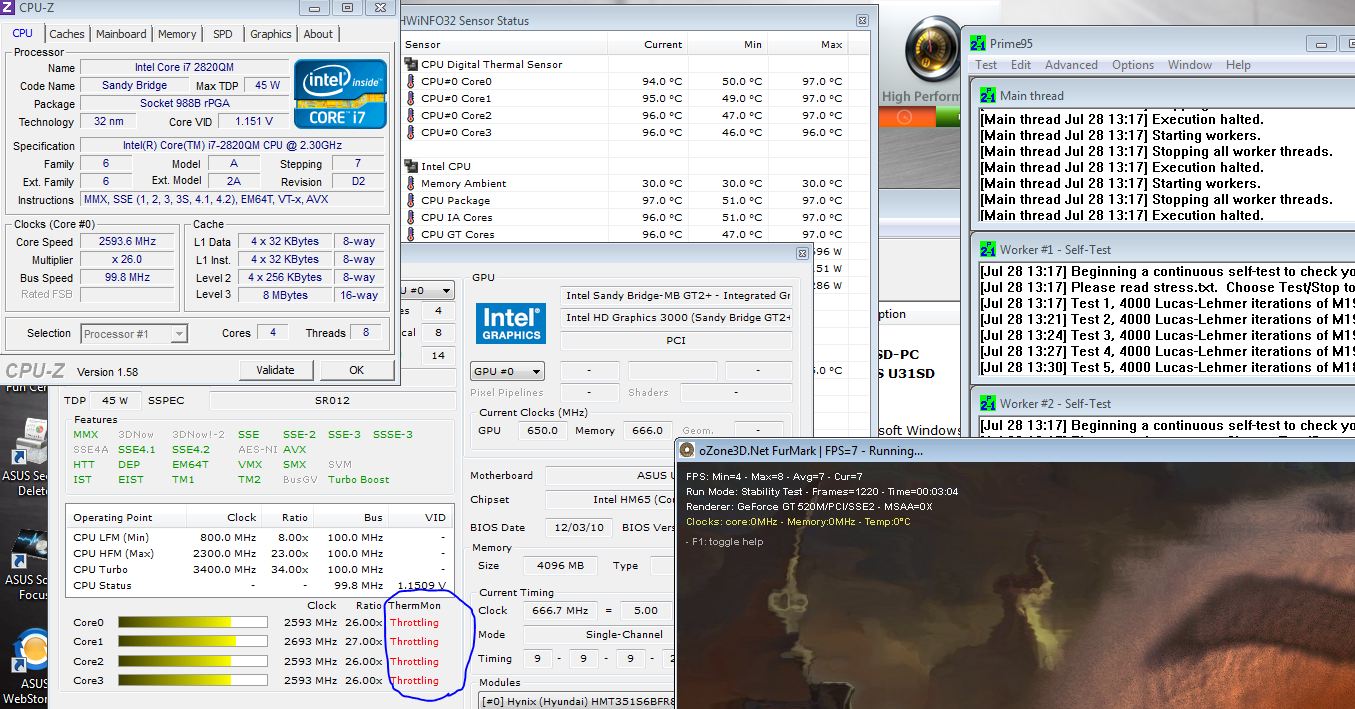The image size is (1355, 709).
Task: Click the thermometer icon beside CPU#0 Core2
Action: tap(410, 116)
